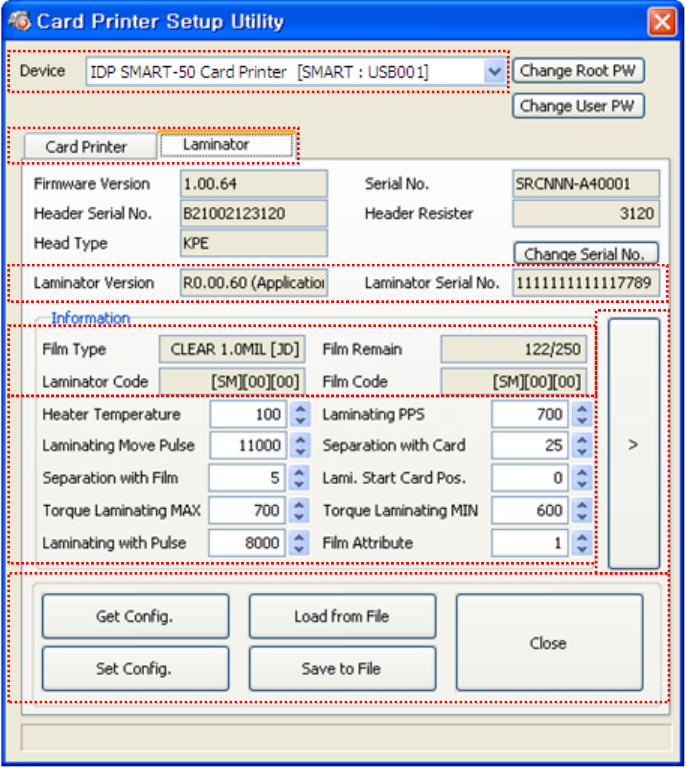
Task: Close the window with the red X
Action: [x=662, y=22]
